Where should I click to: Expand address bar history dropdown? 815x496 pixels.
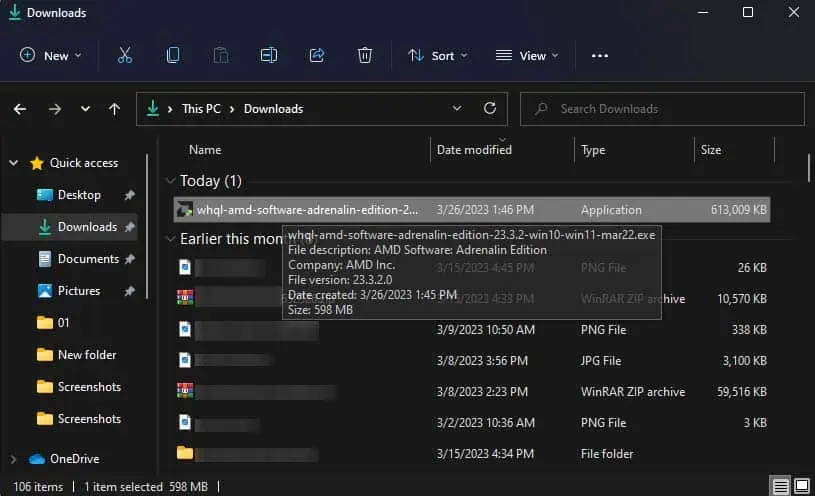click(457, 108)
